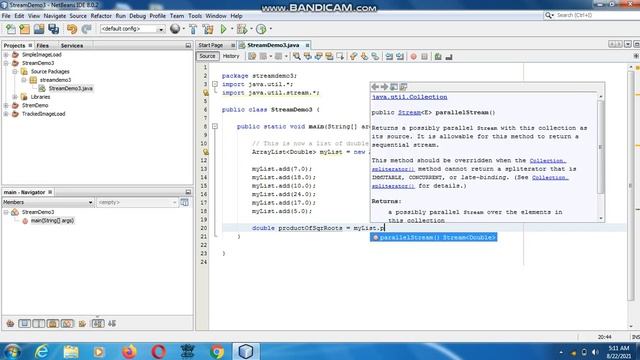Click the Save All toolbar icon
The width and height of the screenshot is (640, 360).
[53, 29]
